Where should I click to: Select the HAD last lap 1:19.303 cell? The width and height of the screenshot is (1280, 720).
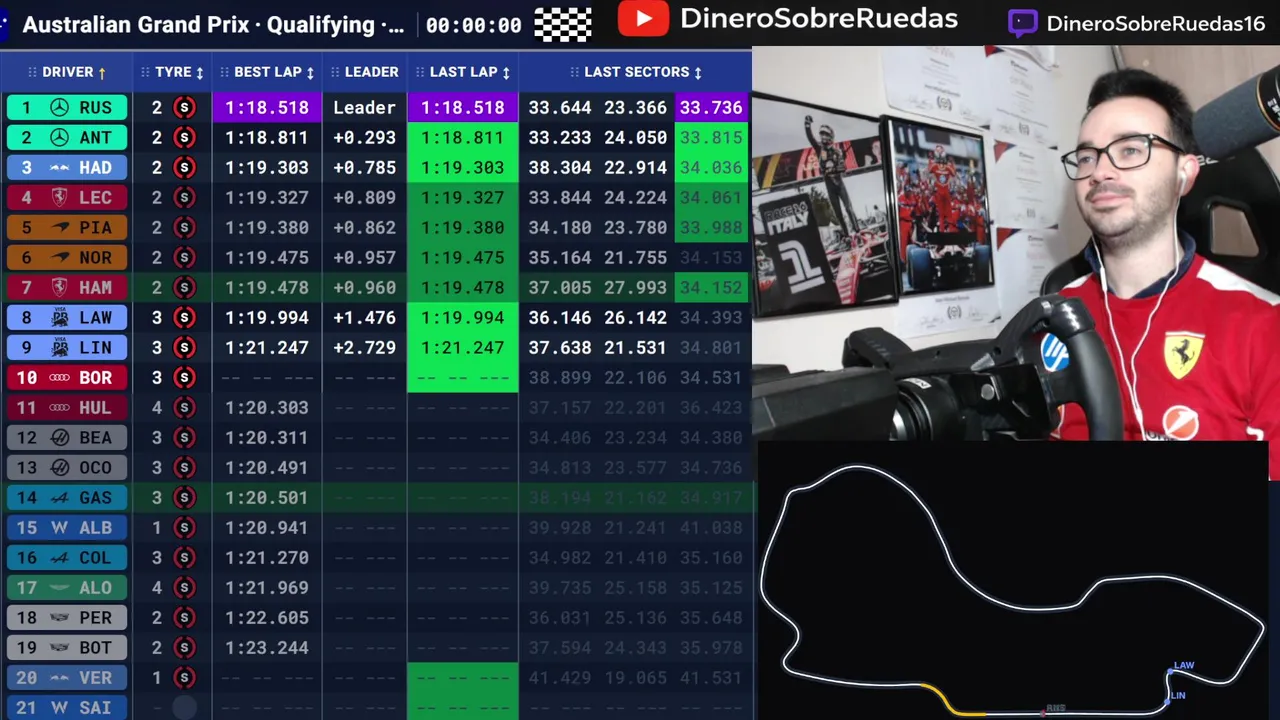[x=463, y=167]
